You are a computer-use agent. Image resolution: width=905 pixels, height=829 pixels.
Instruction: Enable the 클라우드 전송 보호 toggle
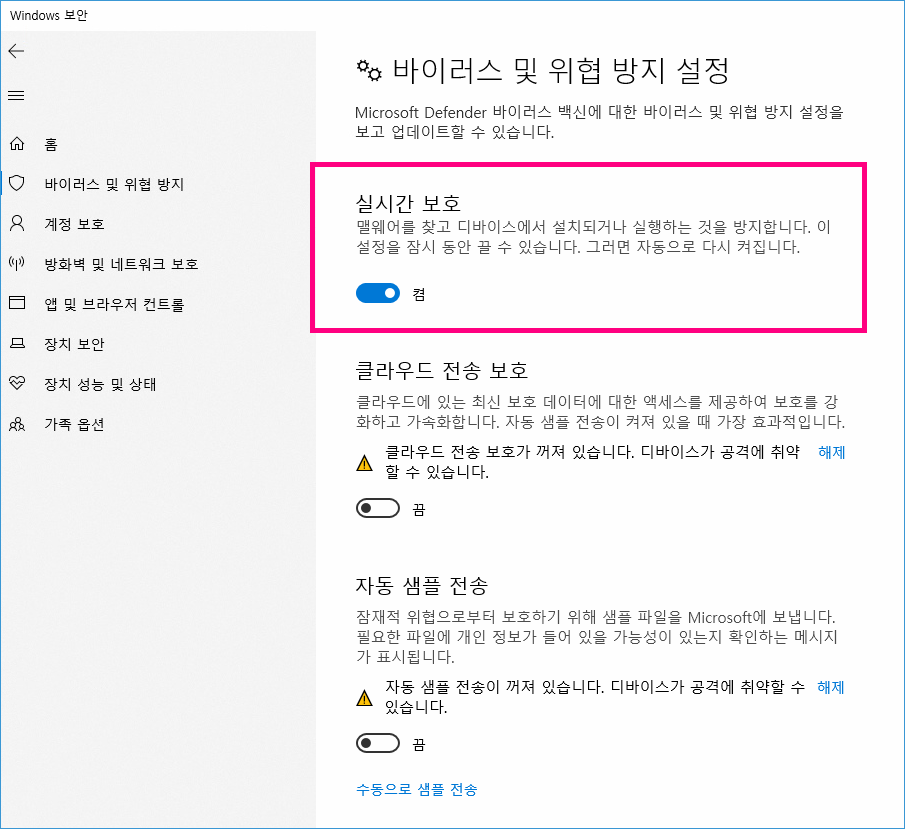coord(378,508)
